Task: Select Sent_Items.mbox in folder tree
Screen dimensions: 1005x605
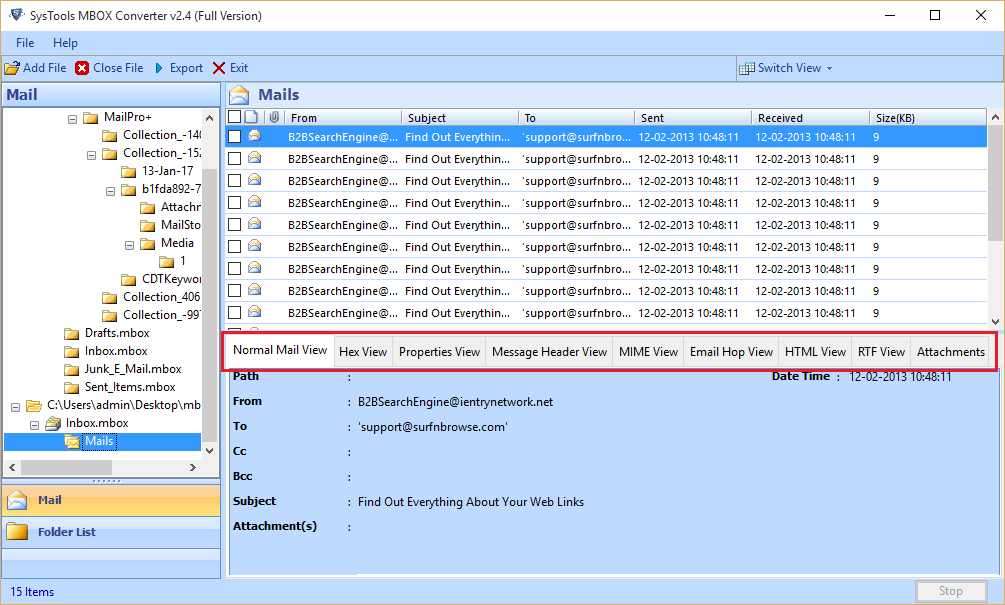Action: click(x=130, y=387)
